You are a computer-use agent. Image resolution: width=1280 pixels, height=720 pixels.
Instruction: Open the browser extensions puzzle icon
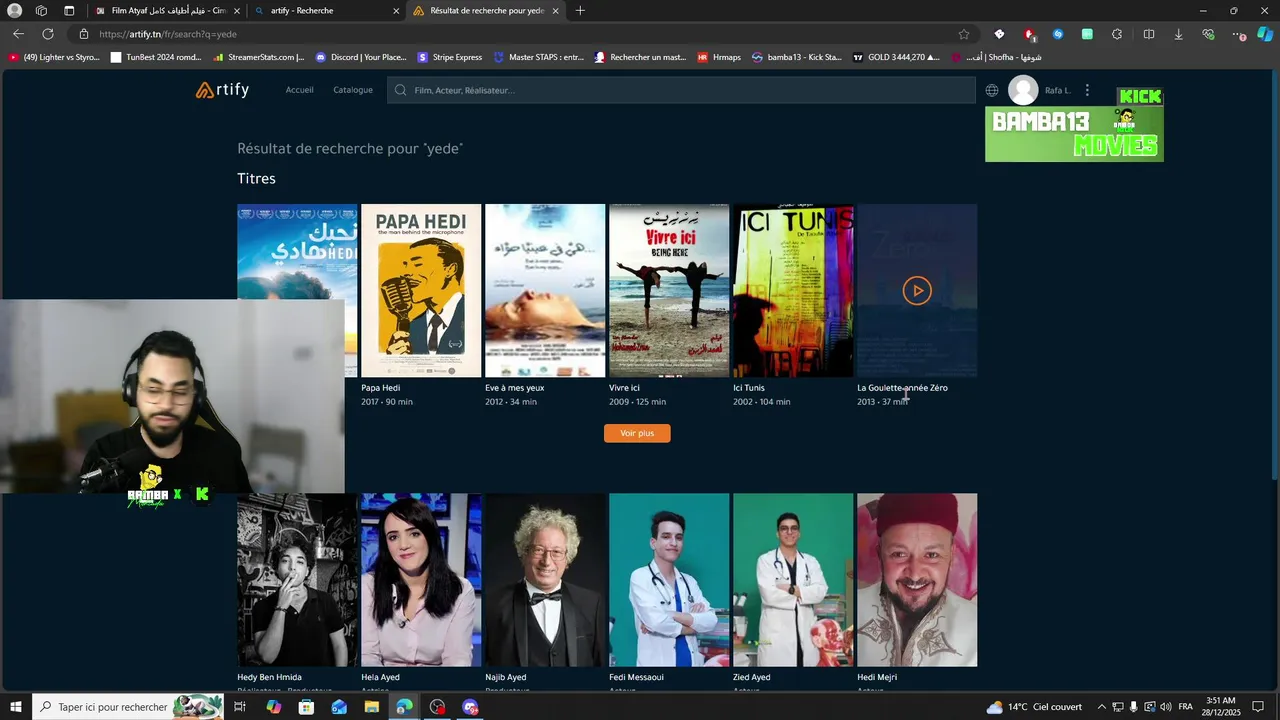coord(1117,34)
